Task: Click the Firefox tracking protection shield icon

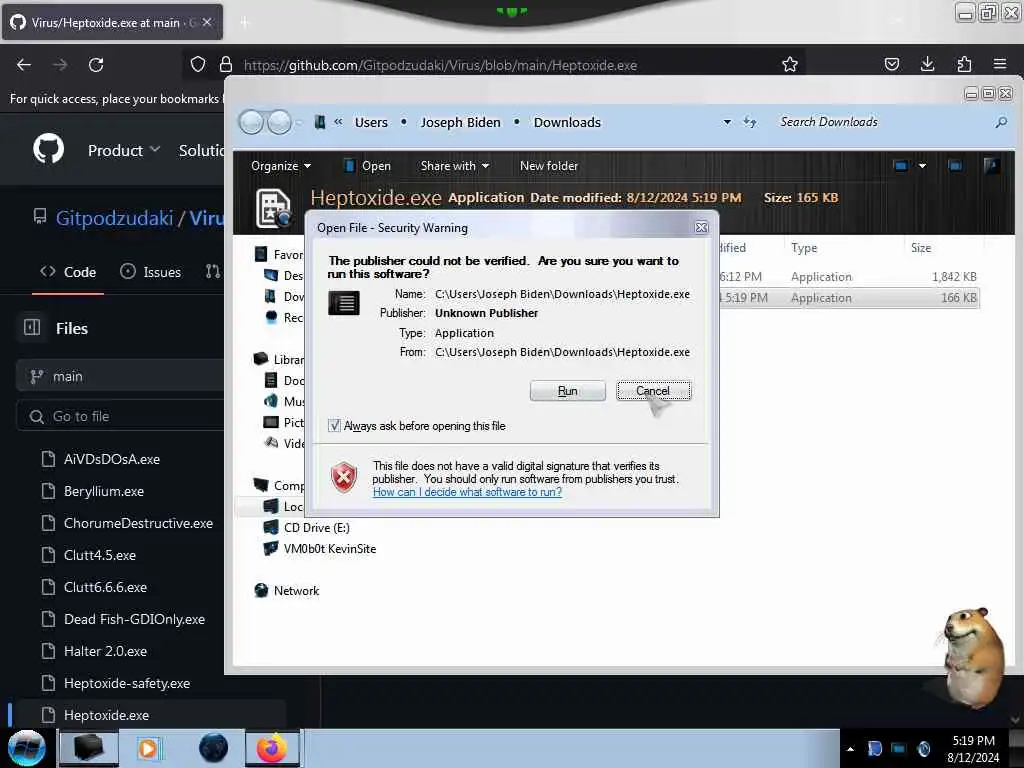Action: (198, 64)
